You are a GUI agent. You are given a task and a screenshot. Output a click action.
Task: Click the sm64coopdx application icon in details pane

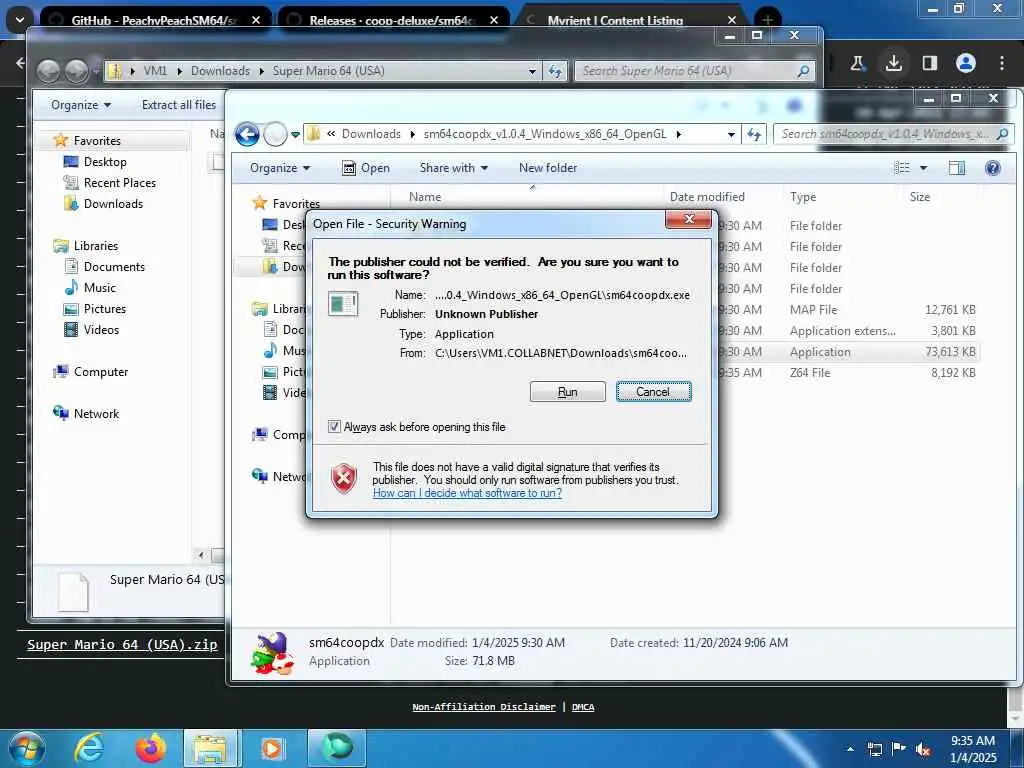click(x=272, y=652)
